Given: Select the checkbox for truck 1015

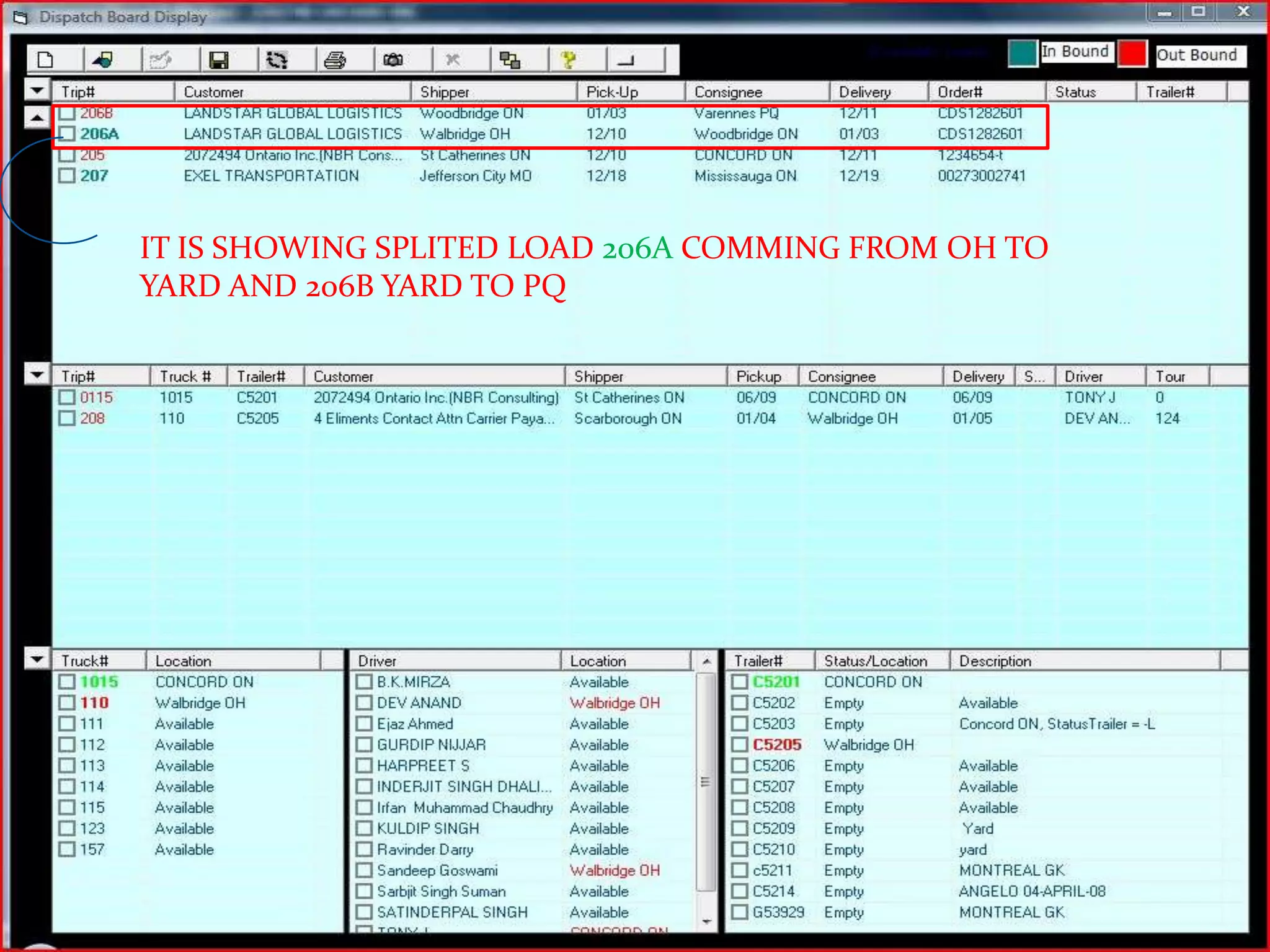Looking at the screenshot, I should (x=67, y=682).
